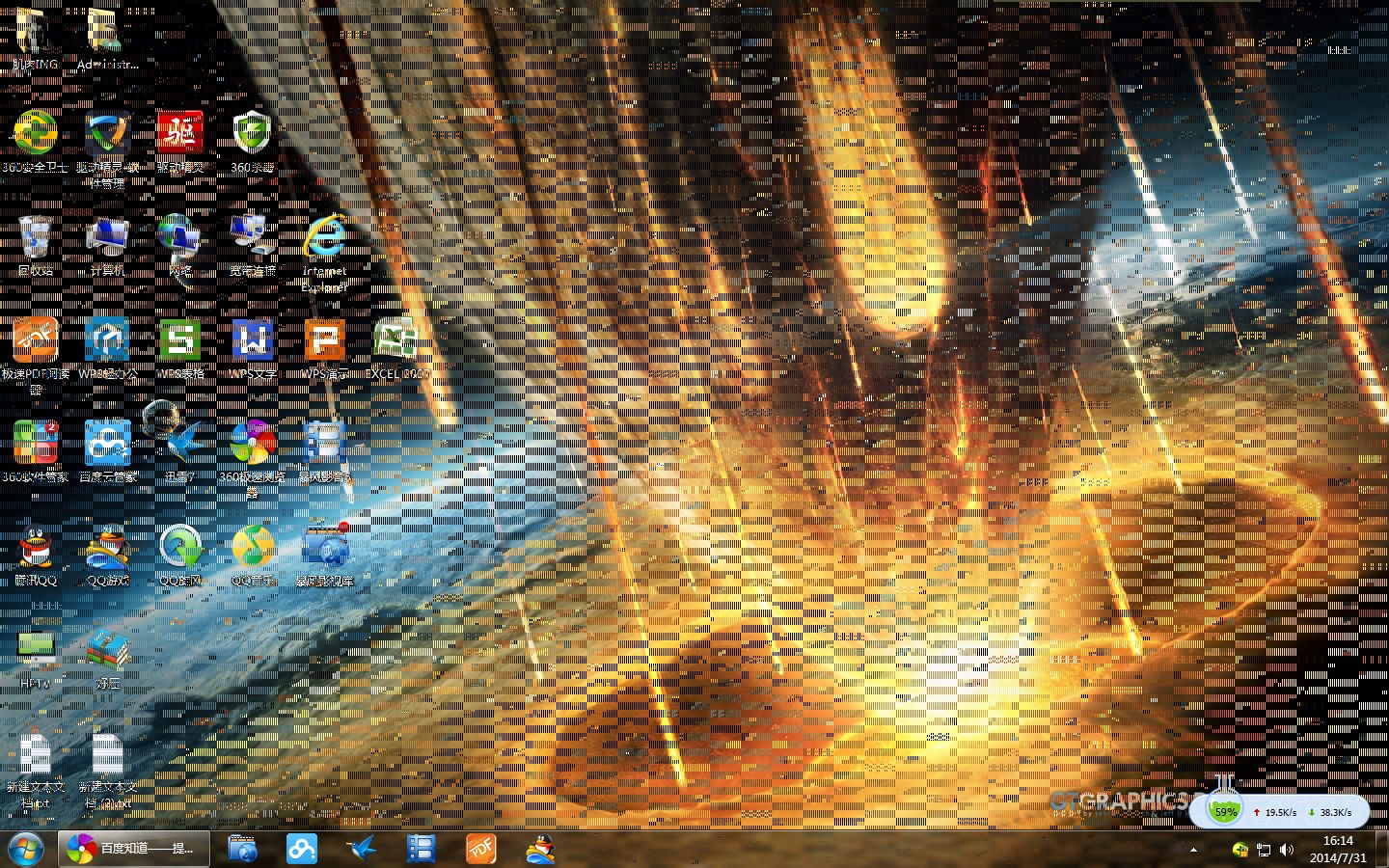This screenshot has height=868, width=1389.
Task: Open the 驱动精灵 software manager shortcut
Action: [x=107, y=149]
